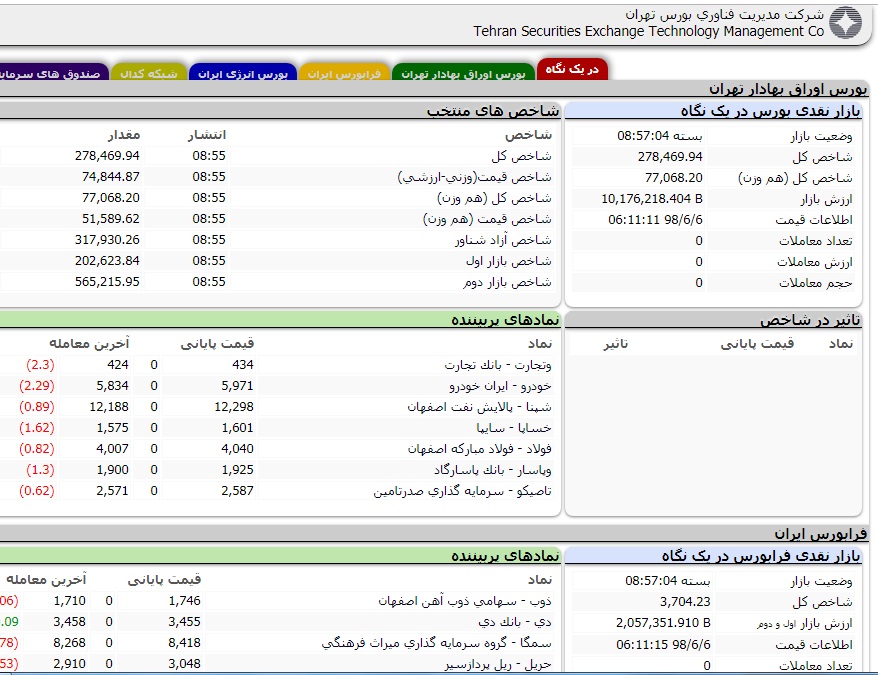Image resolution: width=878 pixels, height=675 pixels.
Task: Click the 'بازار نقدی بورس در یک نگاه' heading
Action: (770, 111)
